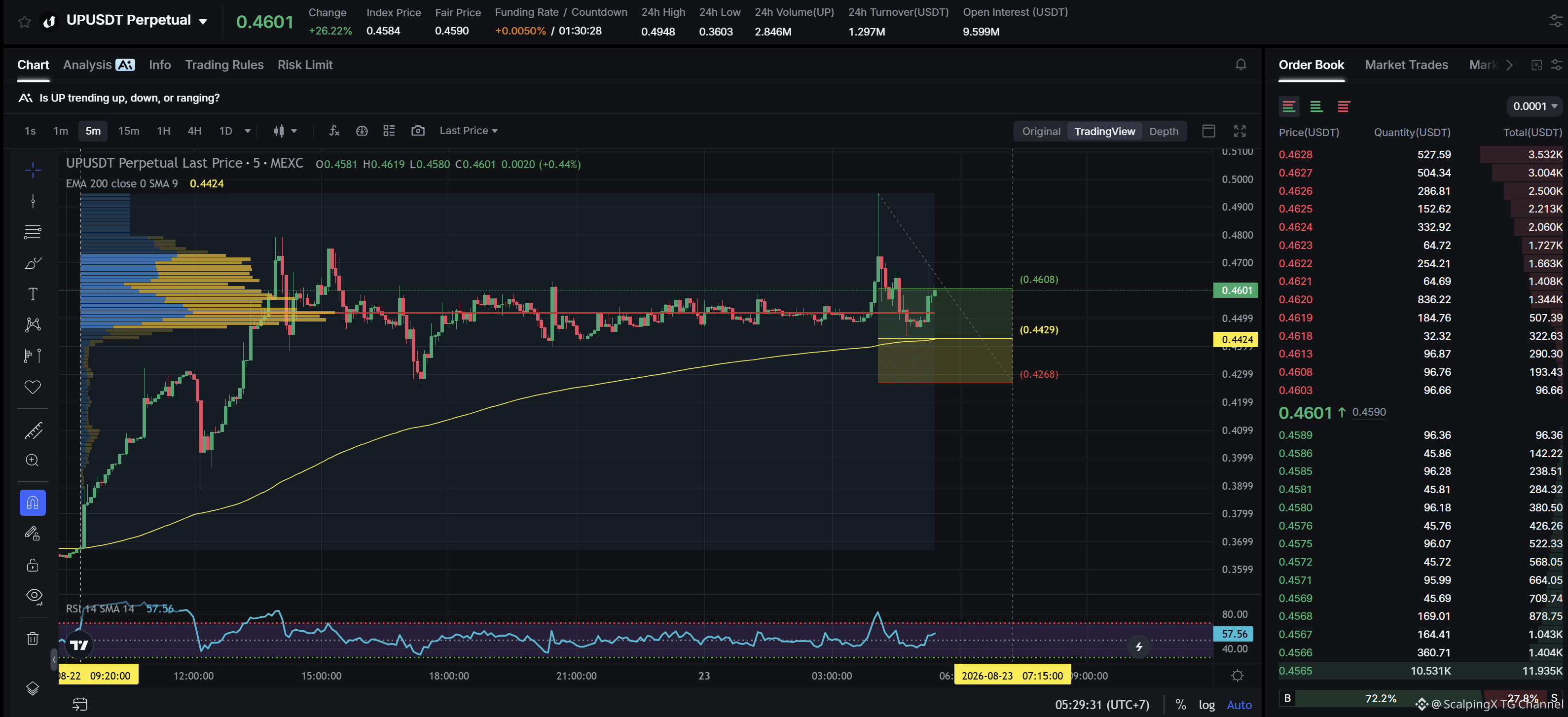The height and width of the screenshot is (717, 1568).
Task: Open the indicators fx menu
Action: (334, 131)
